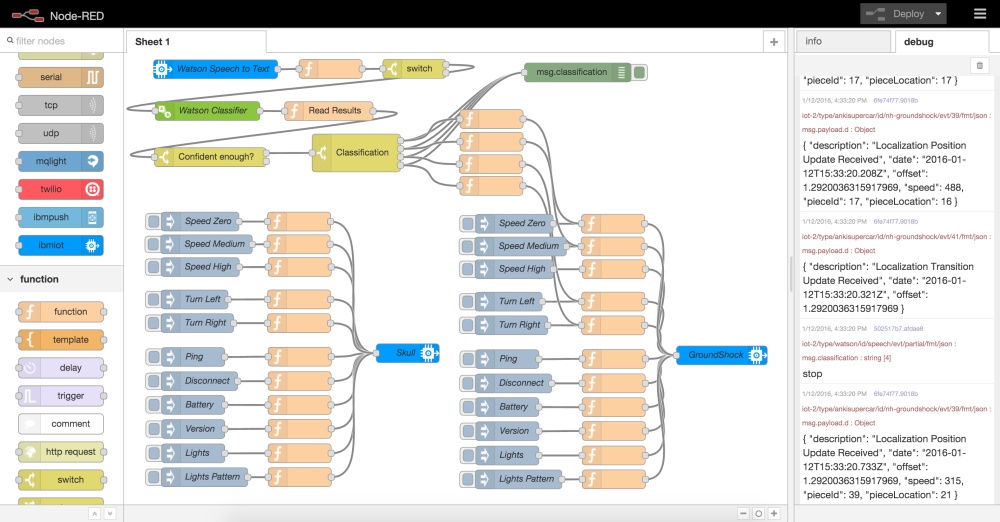
Task: Click the canvas zoom in button
Action: click(x=774, y=513)
